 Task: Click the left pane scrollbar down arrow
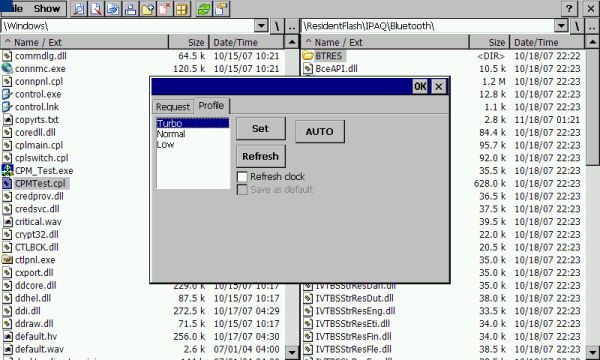coord(292,352)
